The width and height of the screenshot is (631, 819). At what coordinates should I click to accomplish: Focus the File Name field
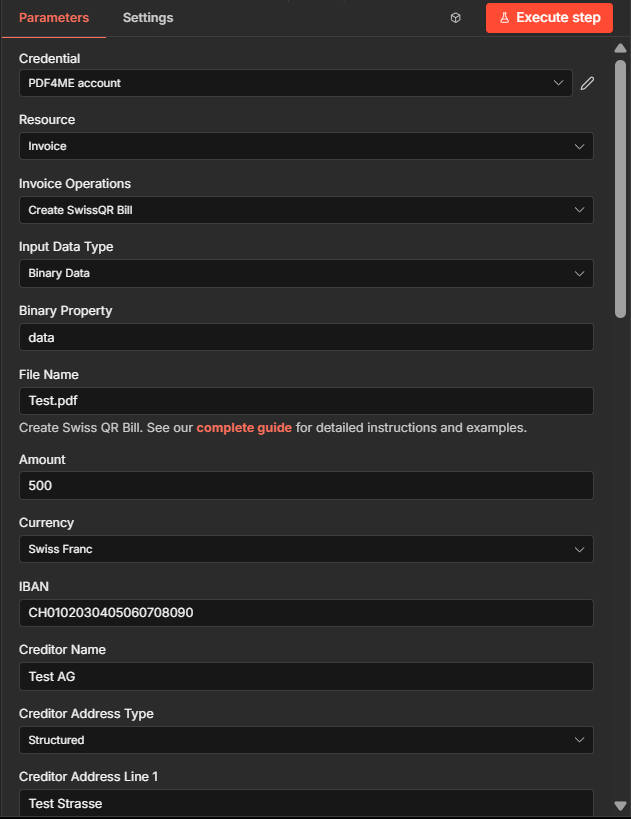tap(306, 401)
